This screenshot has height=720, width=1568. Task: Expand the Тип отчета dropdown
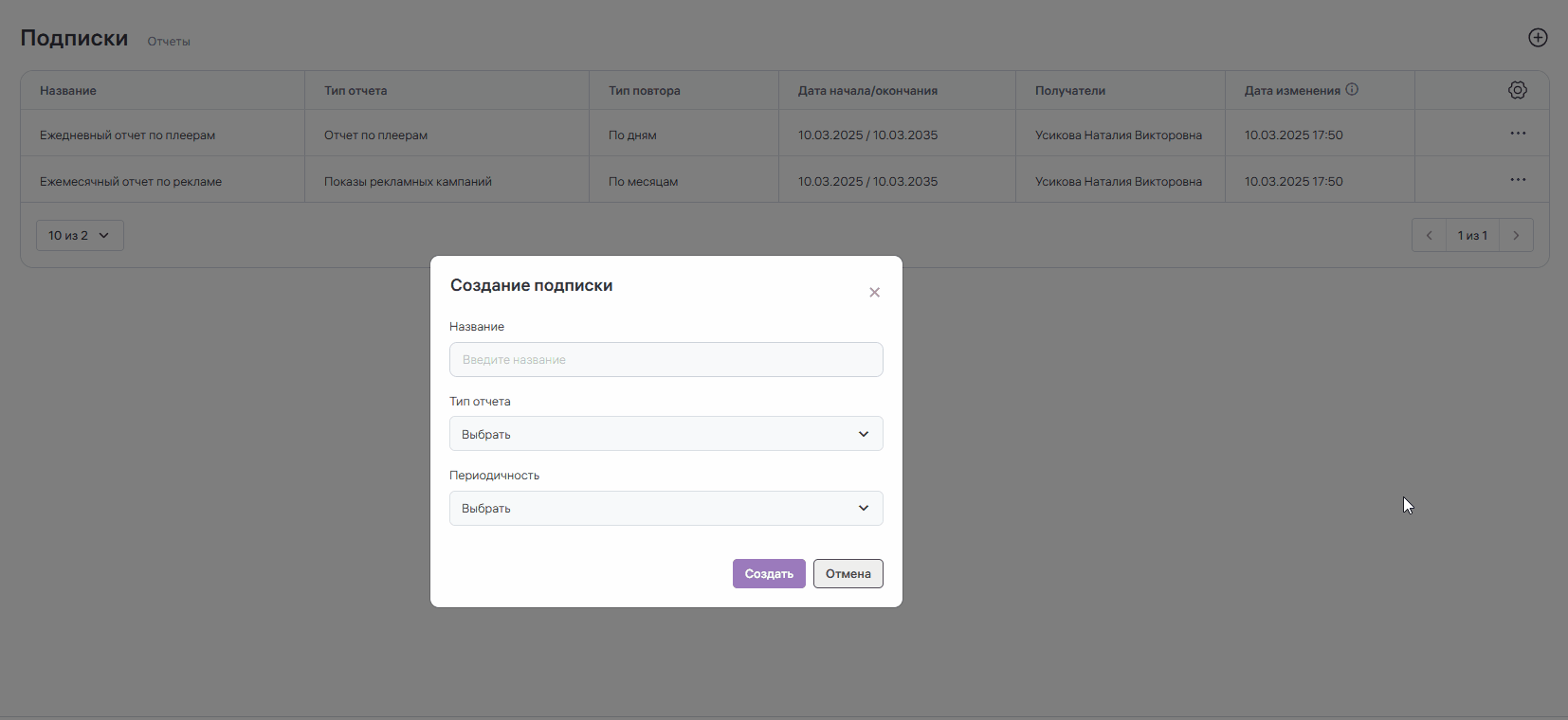click(665, 434)
